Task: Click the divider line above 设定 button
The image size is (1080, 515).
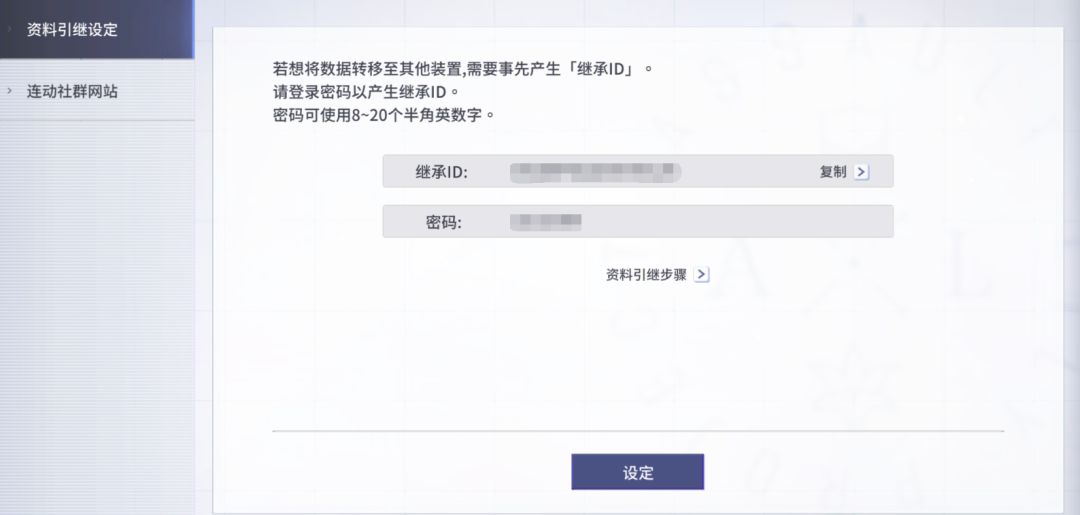Action: click(637, 431)
